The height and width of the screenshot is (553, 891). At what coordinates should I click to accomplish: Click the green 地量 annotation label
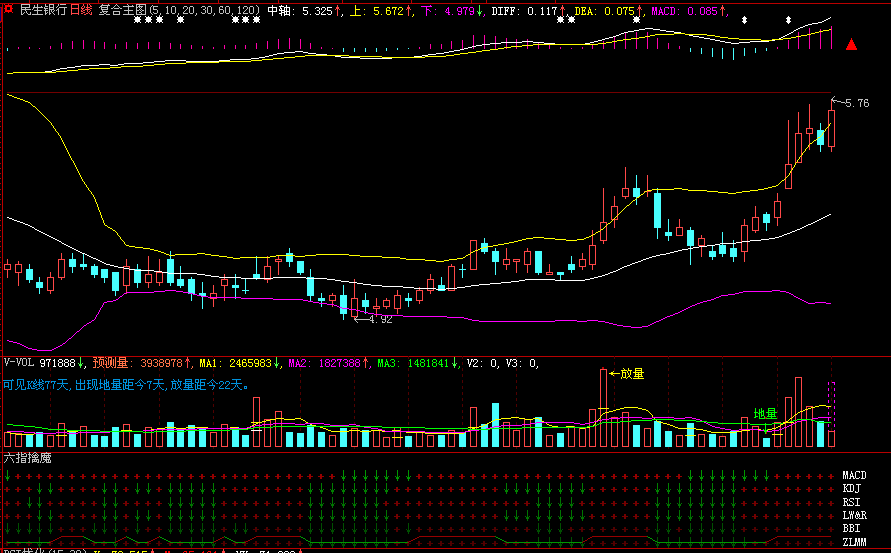pyautogui.click(x=765, y=414)
